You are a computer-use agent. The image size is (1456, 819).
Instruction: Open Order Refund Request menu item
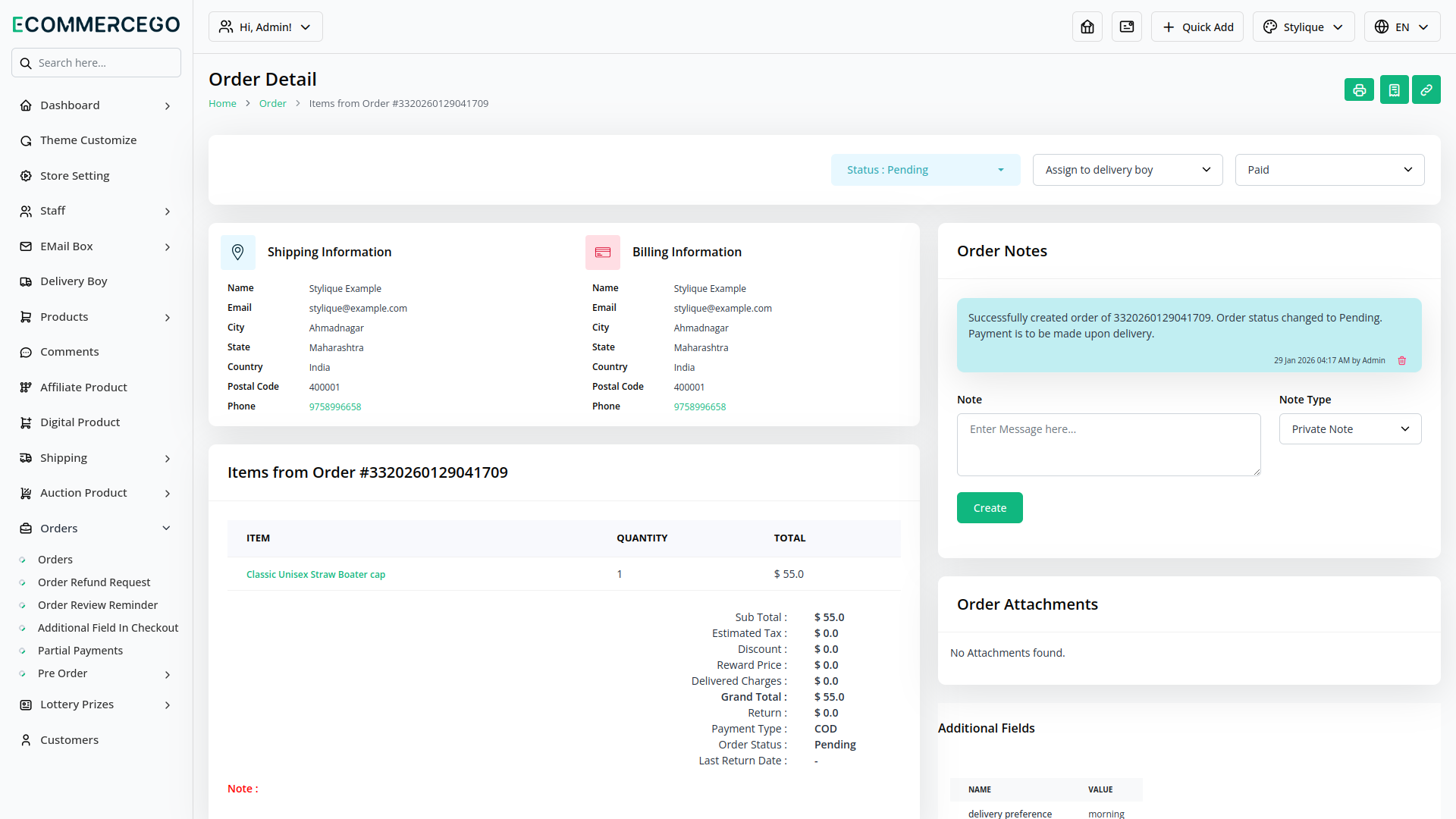click(x=94, y=582)
